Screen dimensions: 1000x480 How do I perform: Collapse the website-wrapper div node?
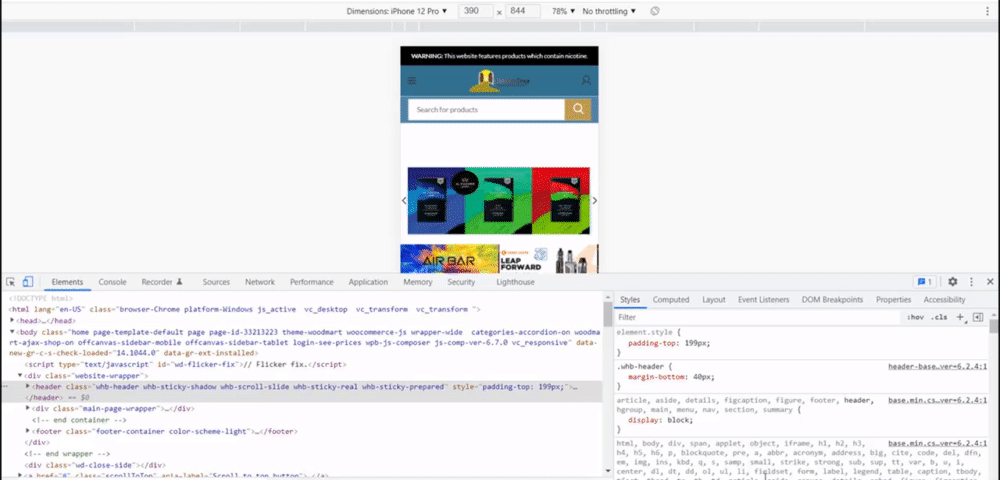[x=20, y=375]
